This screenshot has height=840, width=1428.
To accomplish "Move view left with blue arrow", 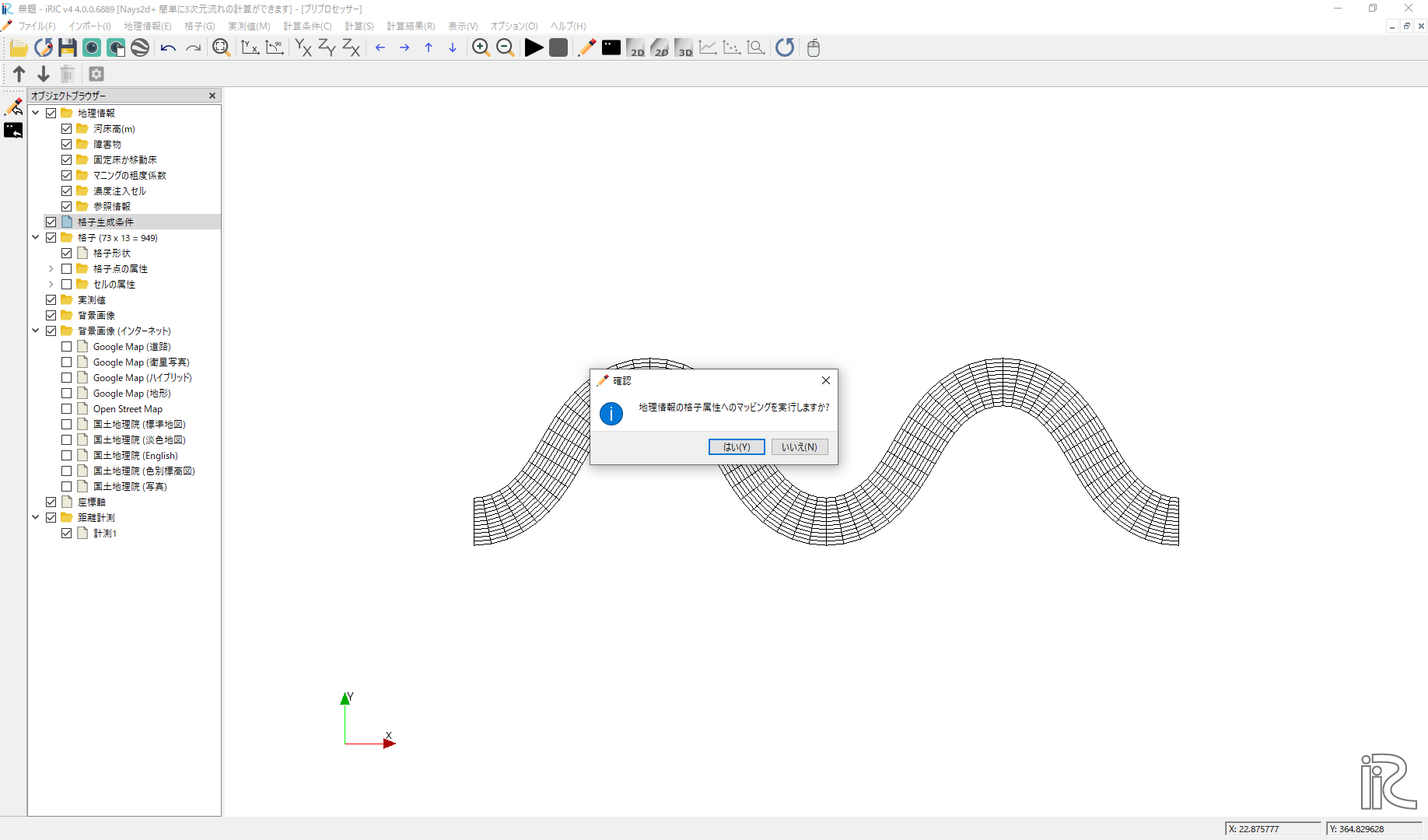I will coord(380,47).
